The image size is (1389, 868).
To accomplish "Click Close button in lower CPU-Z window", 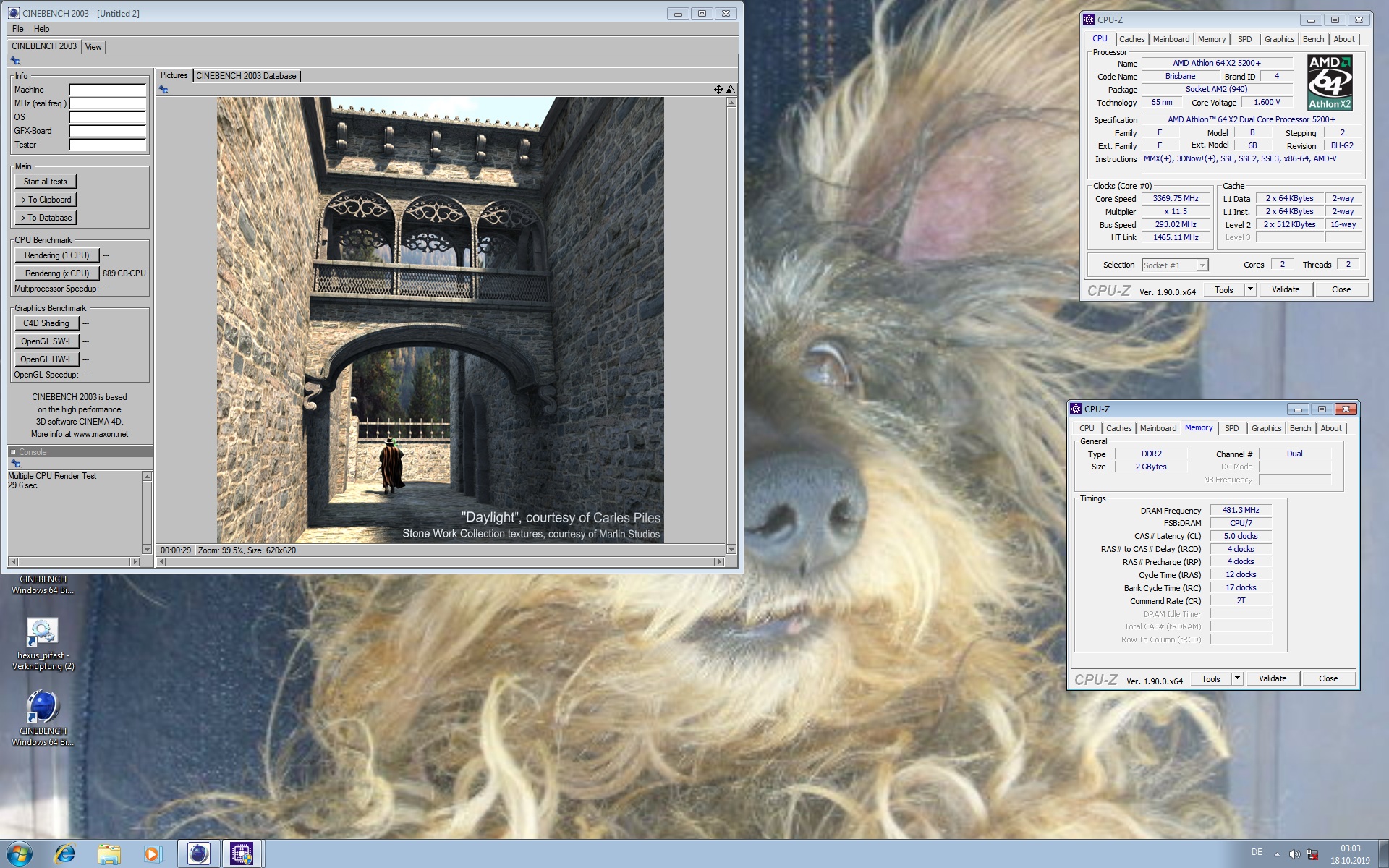I will 1328,678.
